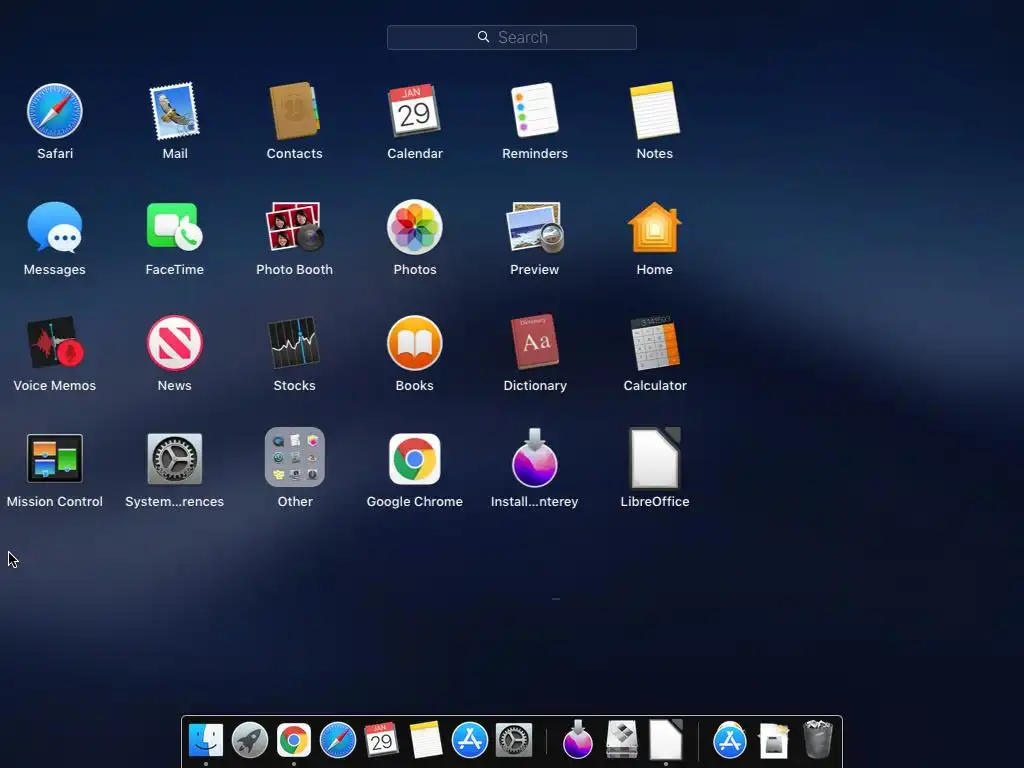This screenshot has height=768, width=1024.
Task: Open the Photo Booth app
Action: (x=295, y=227)
